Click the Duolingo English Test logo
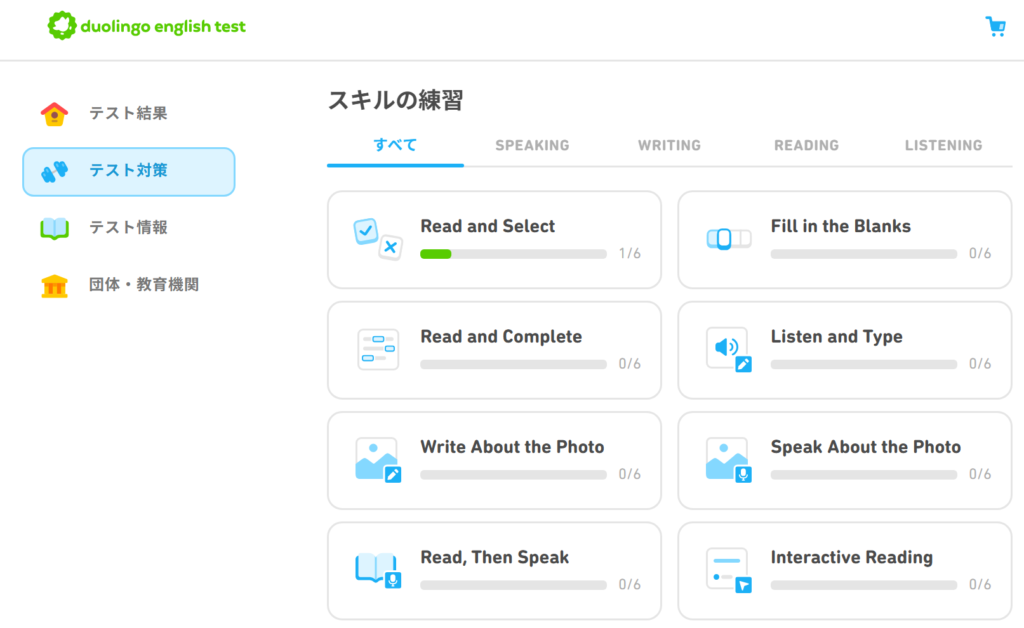1024x628 pixels. click(x=147, y=27)
